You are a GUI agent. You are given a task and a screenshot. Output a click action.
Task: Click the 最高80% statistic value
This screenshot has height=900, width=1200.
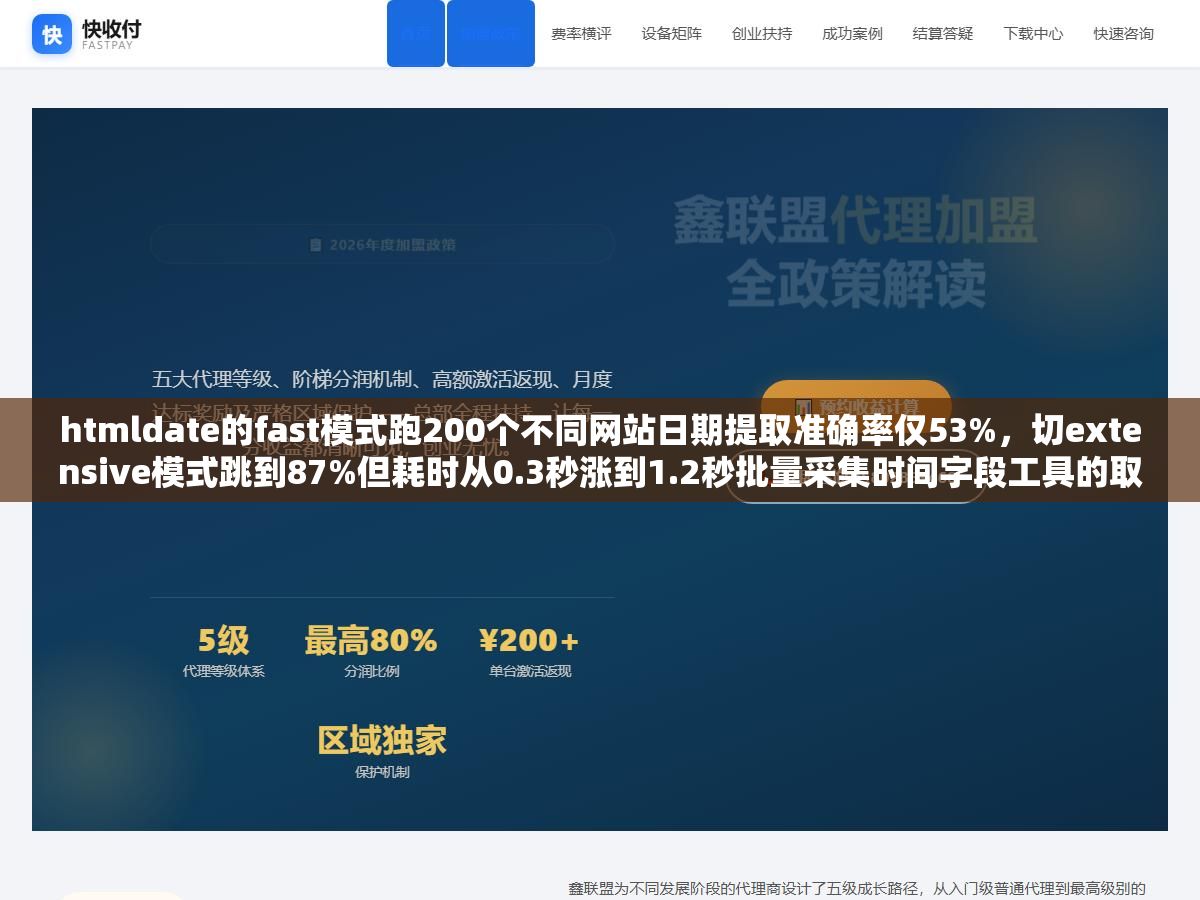371,640
